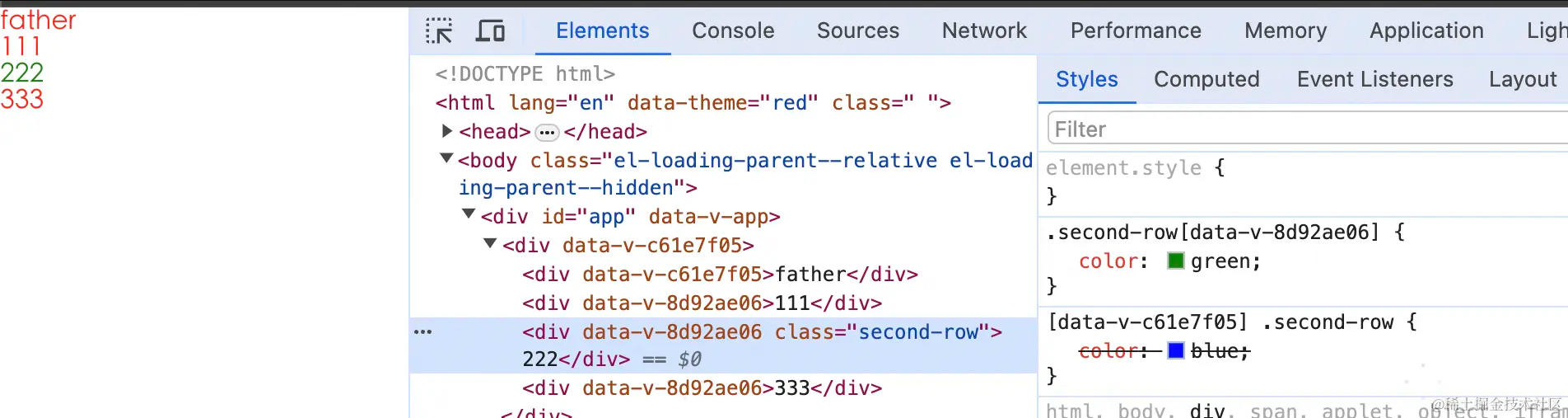Collapse the body element node
1568x418 pixels.
coord(446,158)
